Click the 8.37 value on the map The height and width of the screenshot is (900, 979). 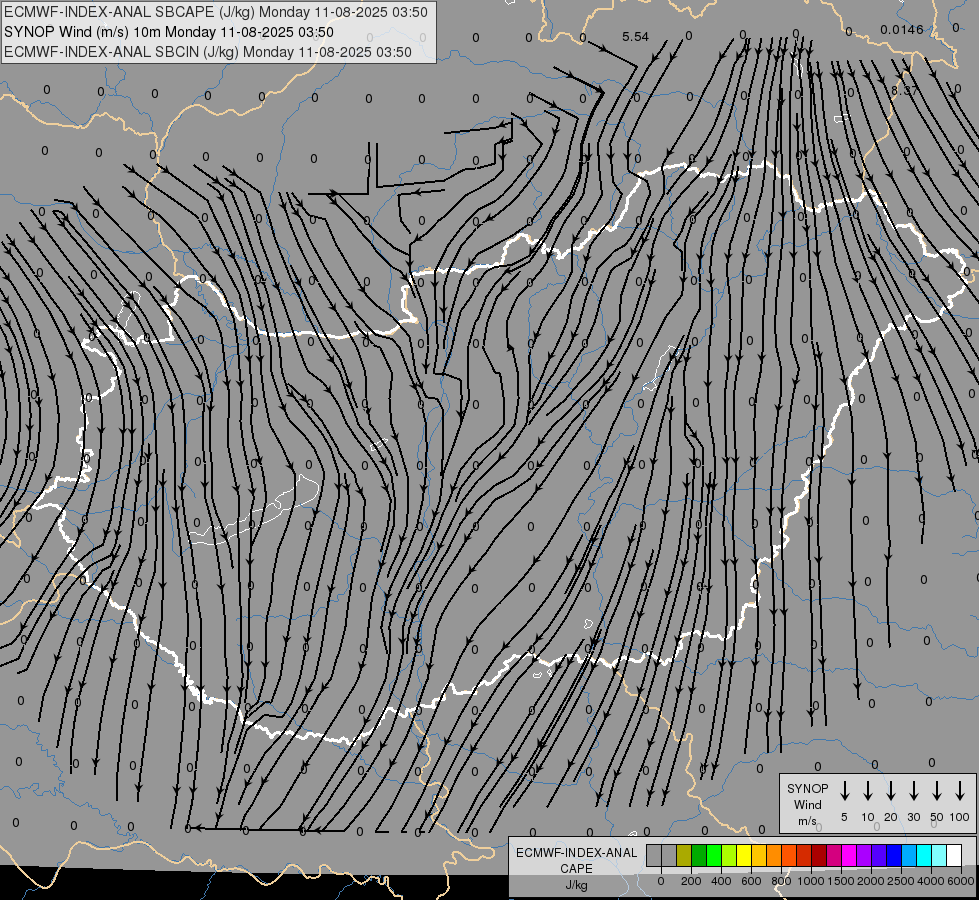point(904,90)
